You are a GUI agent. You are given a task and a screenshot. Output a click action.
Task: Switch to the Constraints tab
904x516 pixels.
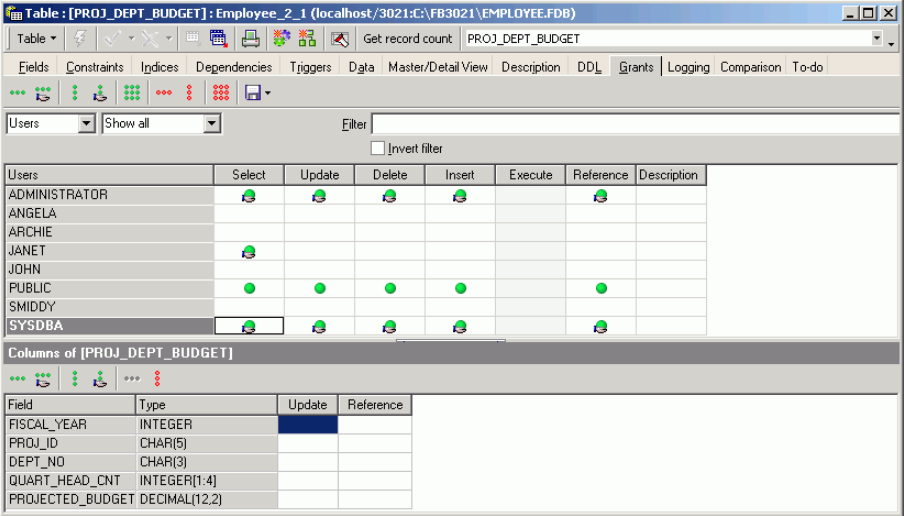coord(95,67)
